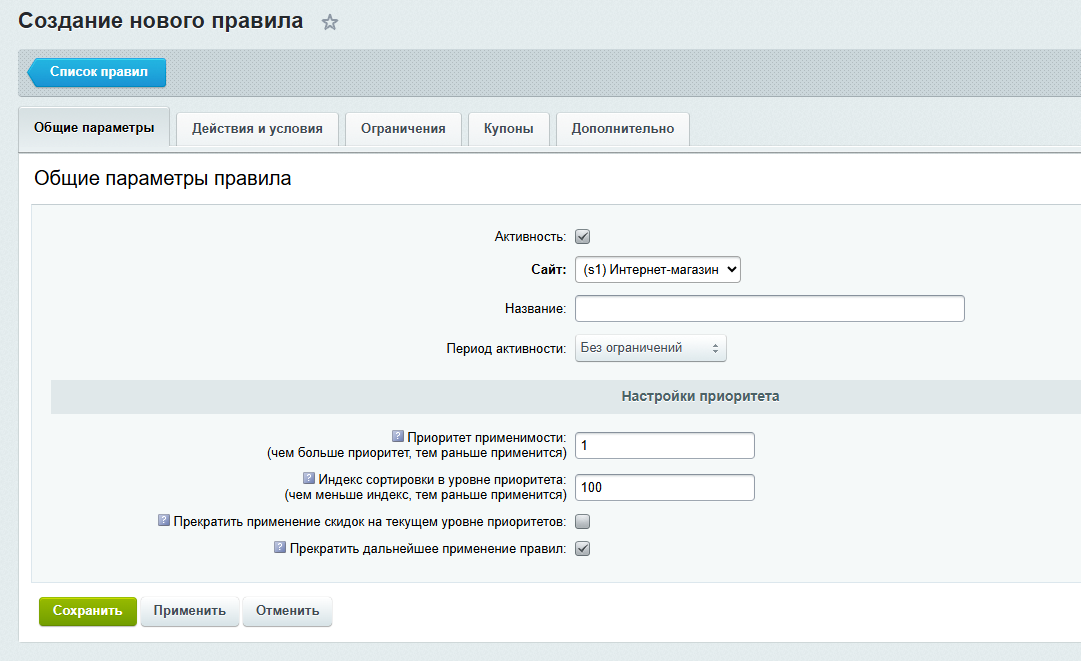Open the Ограничения tab
The height and width of the screenshot is (661, 1081).
403,128
